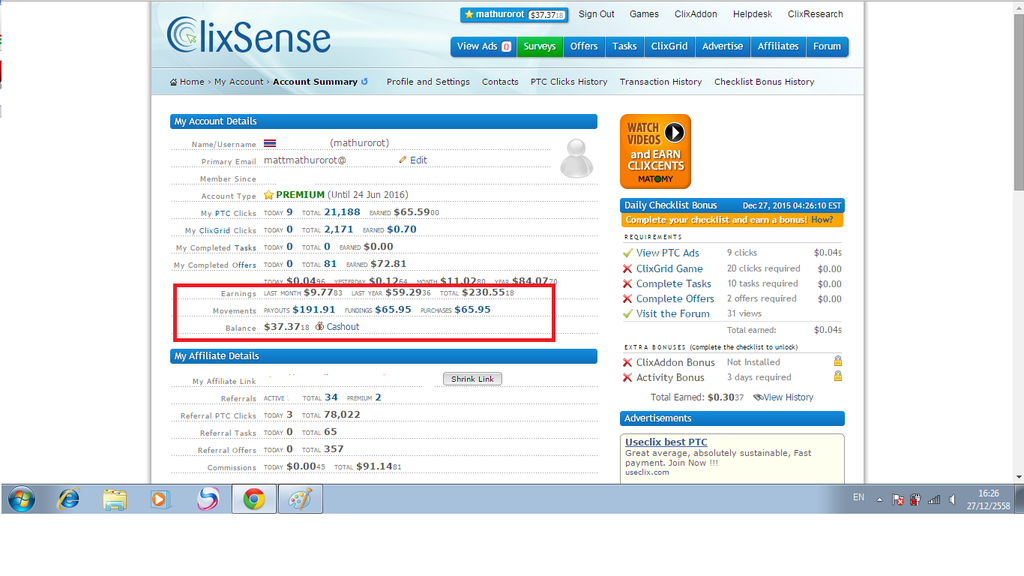Open the Visit the Forum requirement link
1024x576 pixels.
click(x=673, y=313)
